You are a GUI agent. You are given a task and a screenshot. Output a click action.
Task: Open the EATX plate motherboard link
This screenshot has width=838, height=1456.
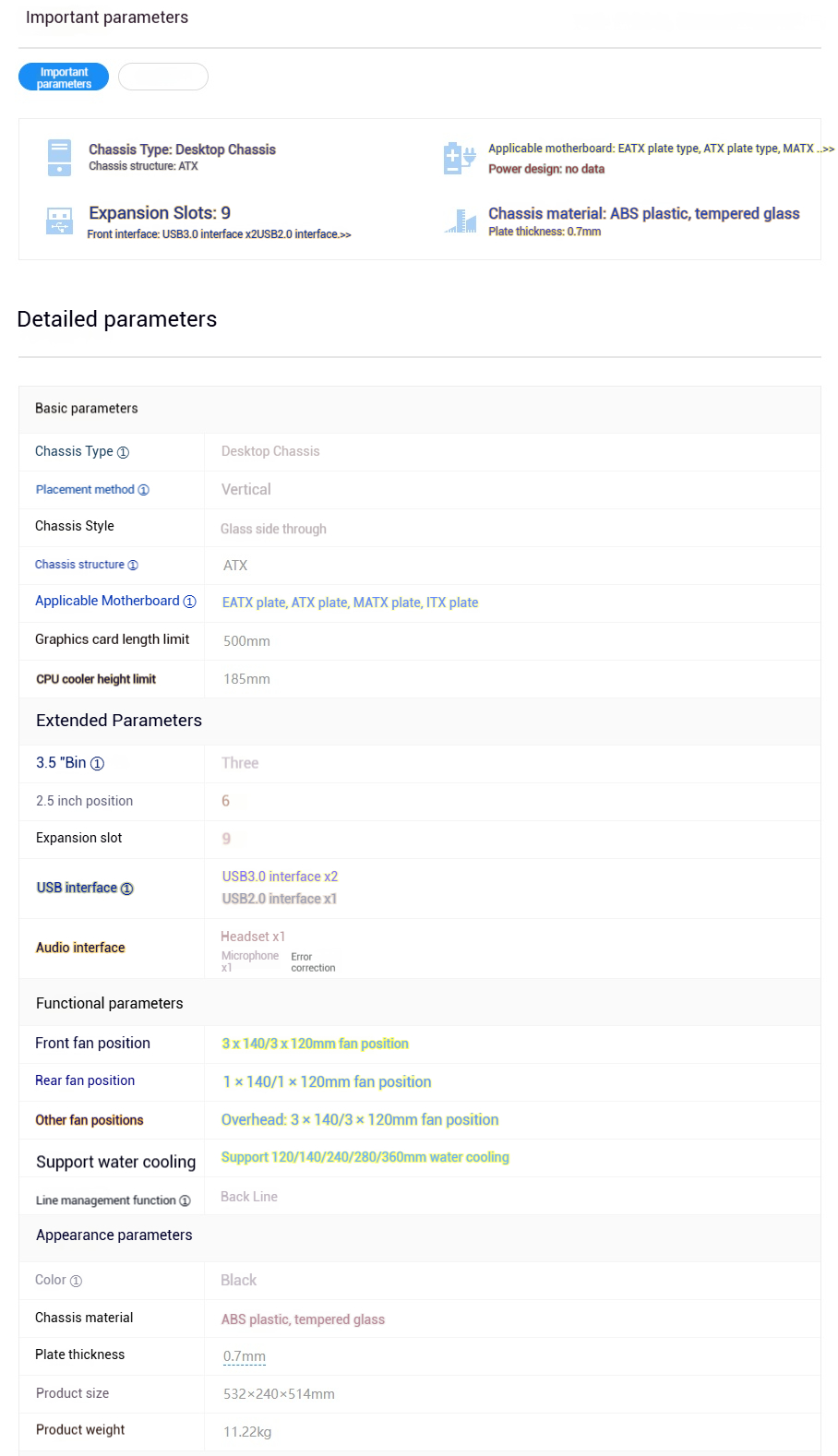click(254, 603)
